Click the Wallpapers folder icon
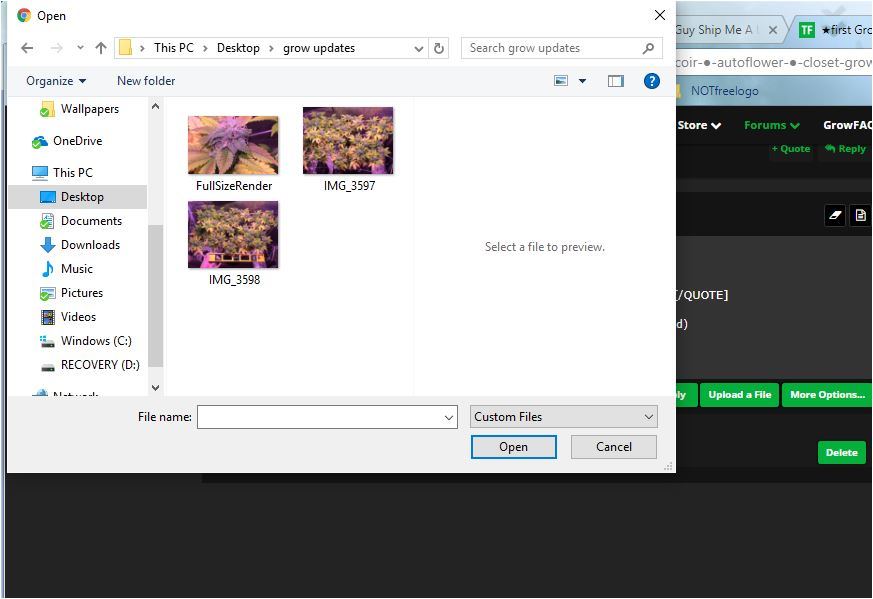This screenshot has height=599, width=873. pos(47,110)
